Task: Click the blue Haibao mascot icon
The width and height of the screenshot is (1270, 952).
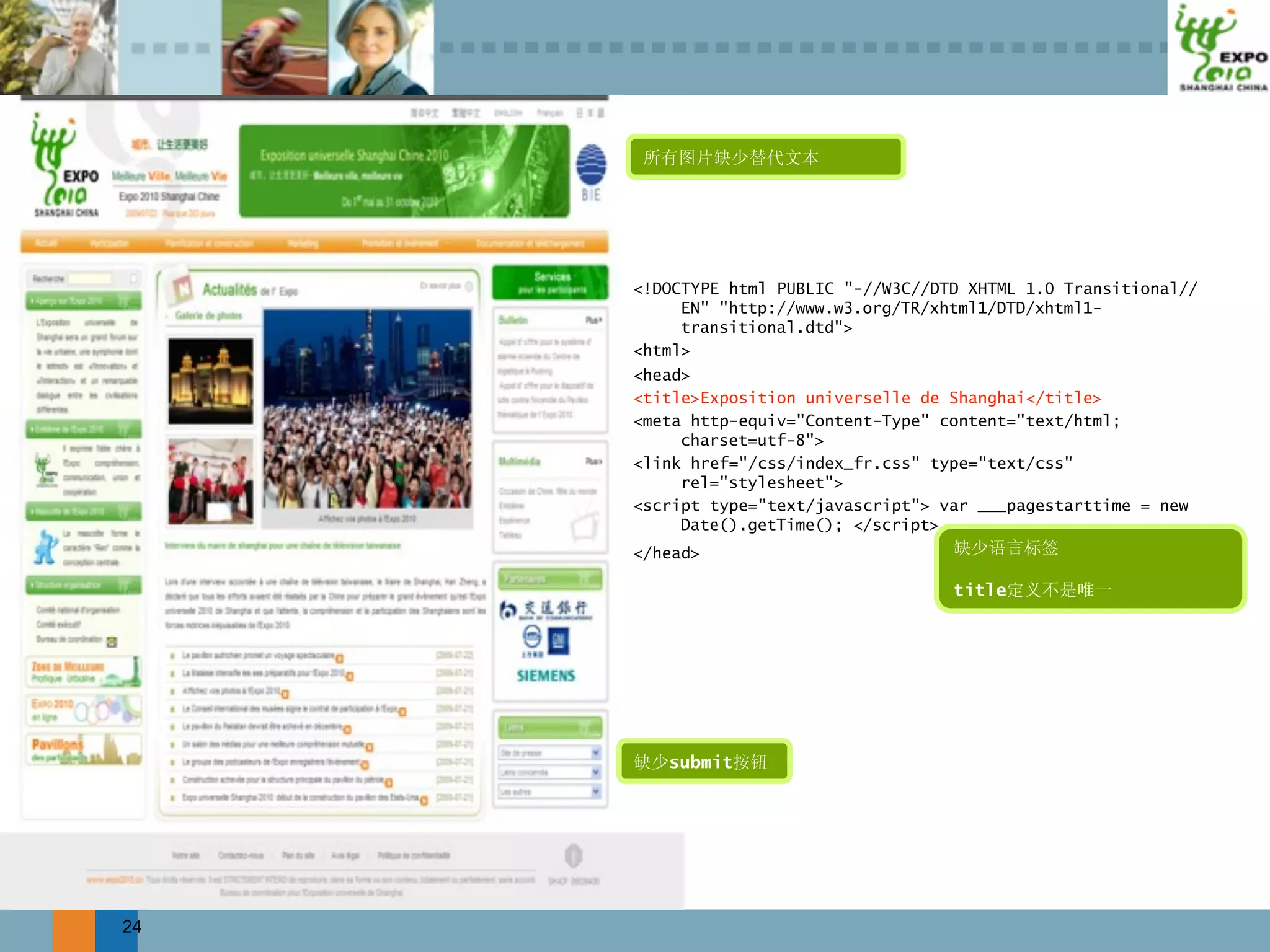Action: tap(46, 547)
